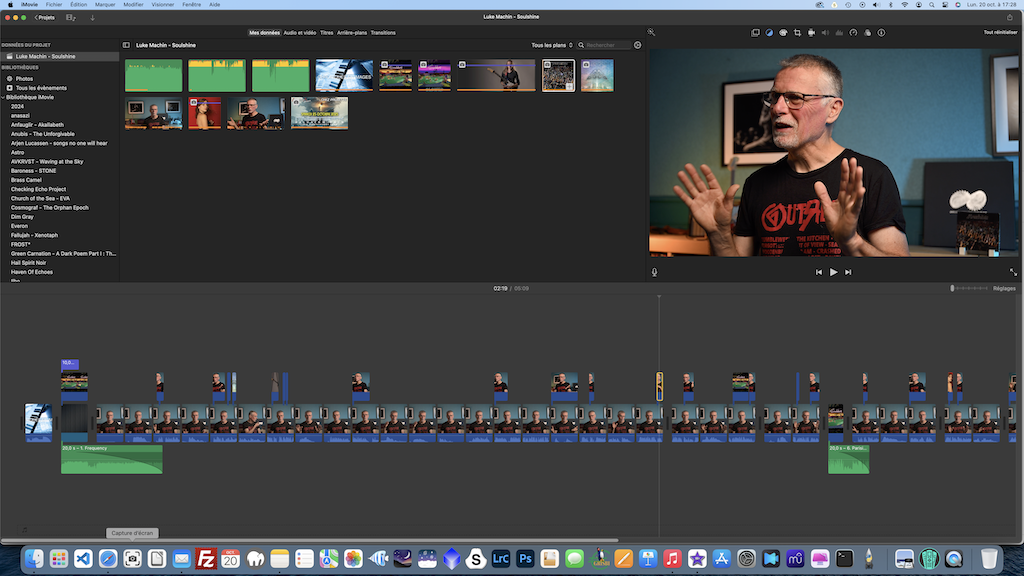Click the magic wand auto-enhance icon
This screenshot has width=1024, height=576.
coord(651,33)
